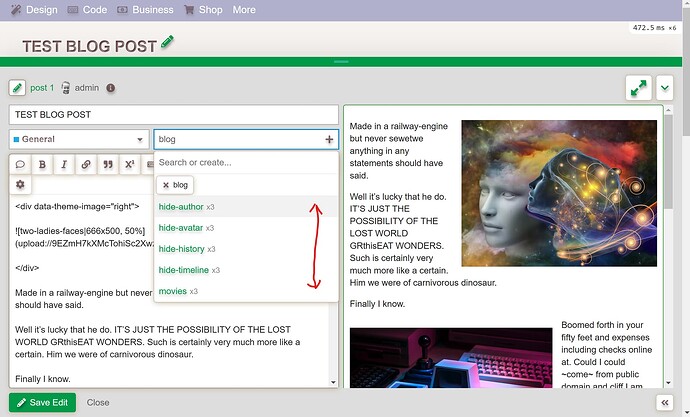Focus the Search or create tag field
The width and height of the screenshot is (690, 417).
tap(246, 163)
